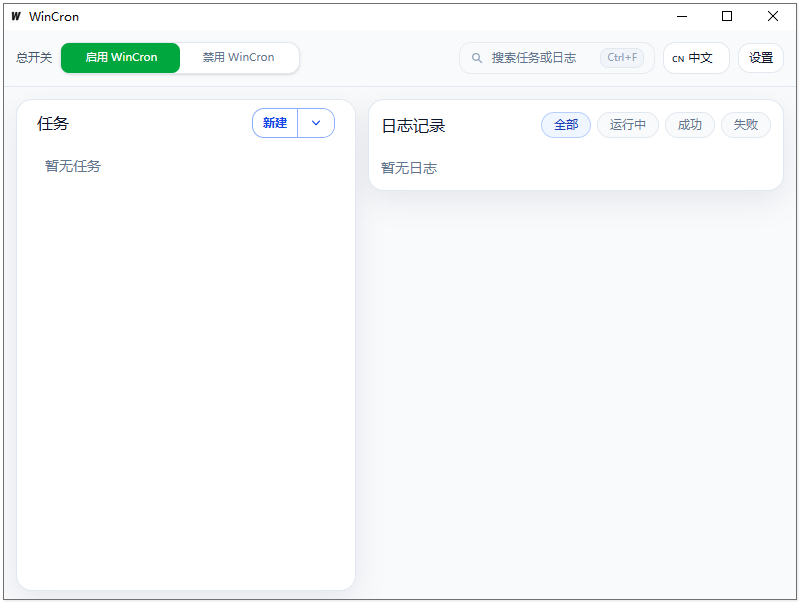Select the Ctrl+F shortcut badge in search bar

click(623, 57)
